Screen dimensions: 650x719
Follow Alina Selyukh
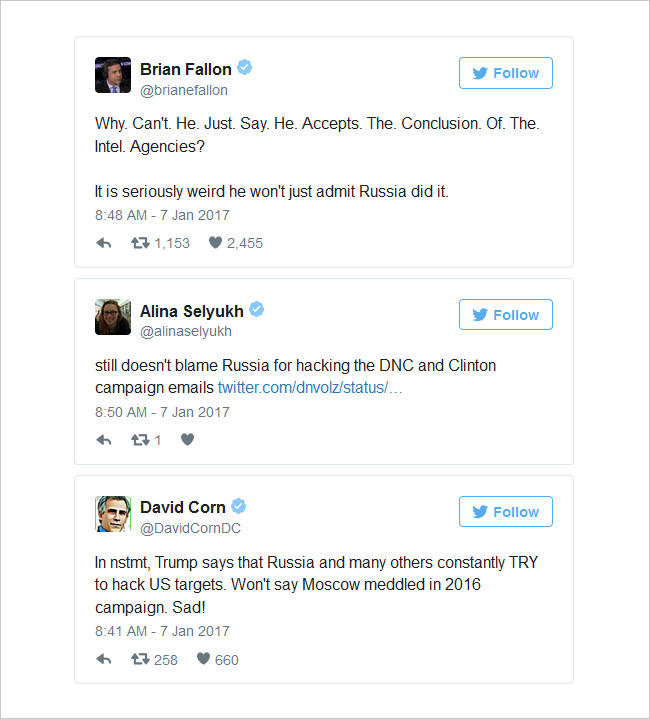[506, 315]
